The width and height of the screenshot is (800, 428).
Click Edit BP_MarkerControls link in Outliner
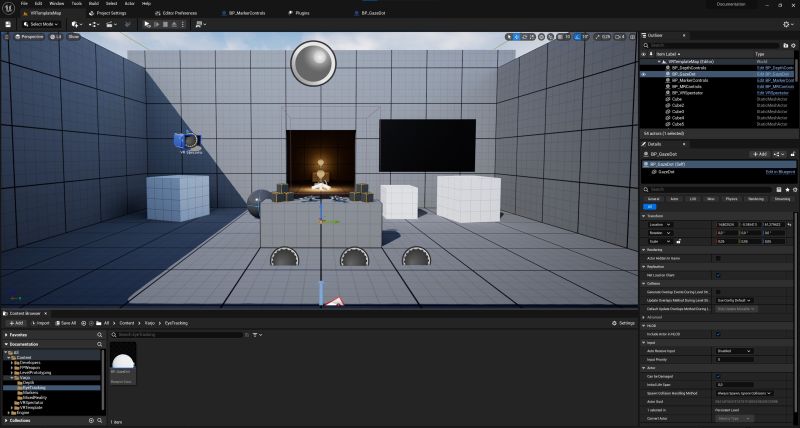pyautogui.click(x=775, y=81)
